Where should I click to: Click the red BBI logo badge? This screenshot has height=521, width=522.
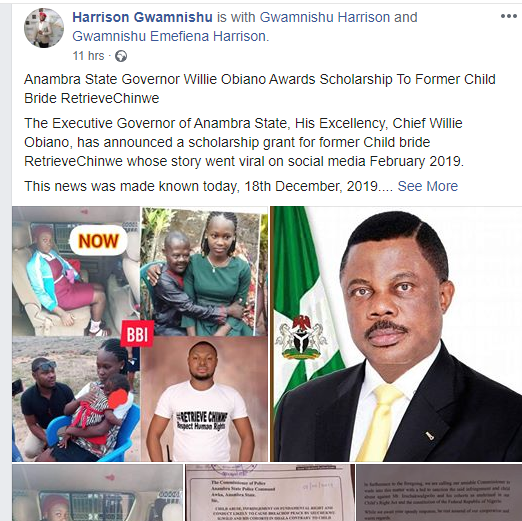pyautogui.click(x=137, y=334)
